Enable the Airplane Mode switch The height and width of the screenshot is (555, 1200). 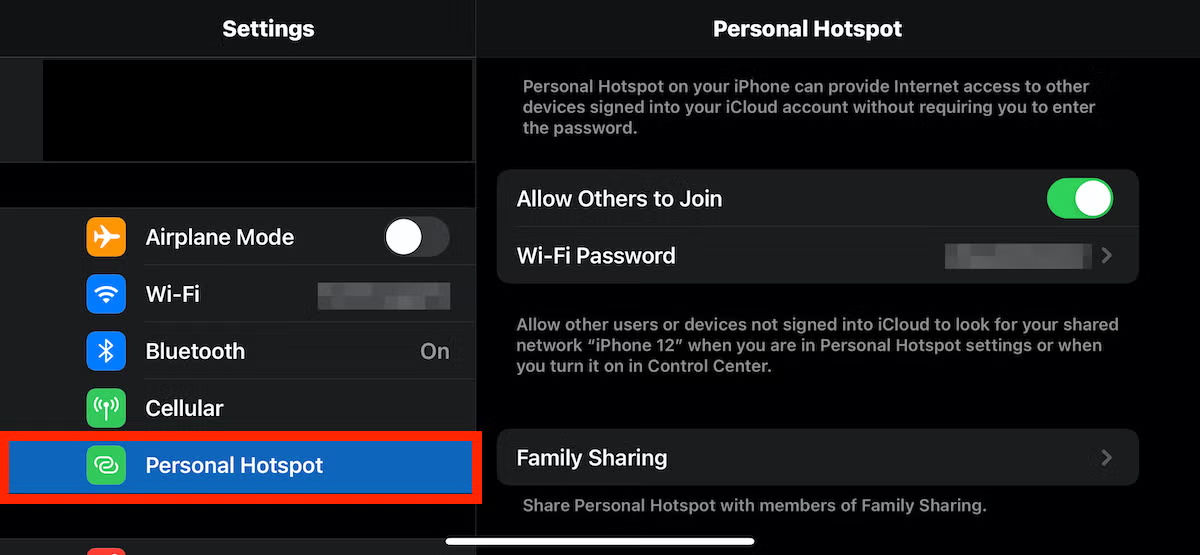(417, 237)
